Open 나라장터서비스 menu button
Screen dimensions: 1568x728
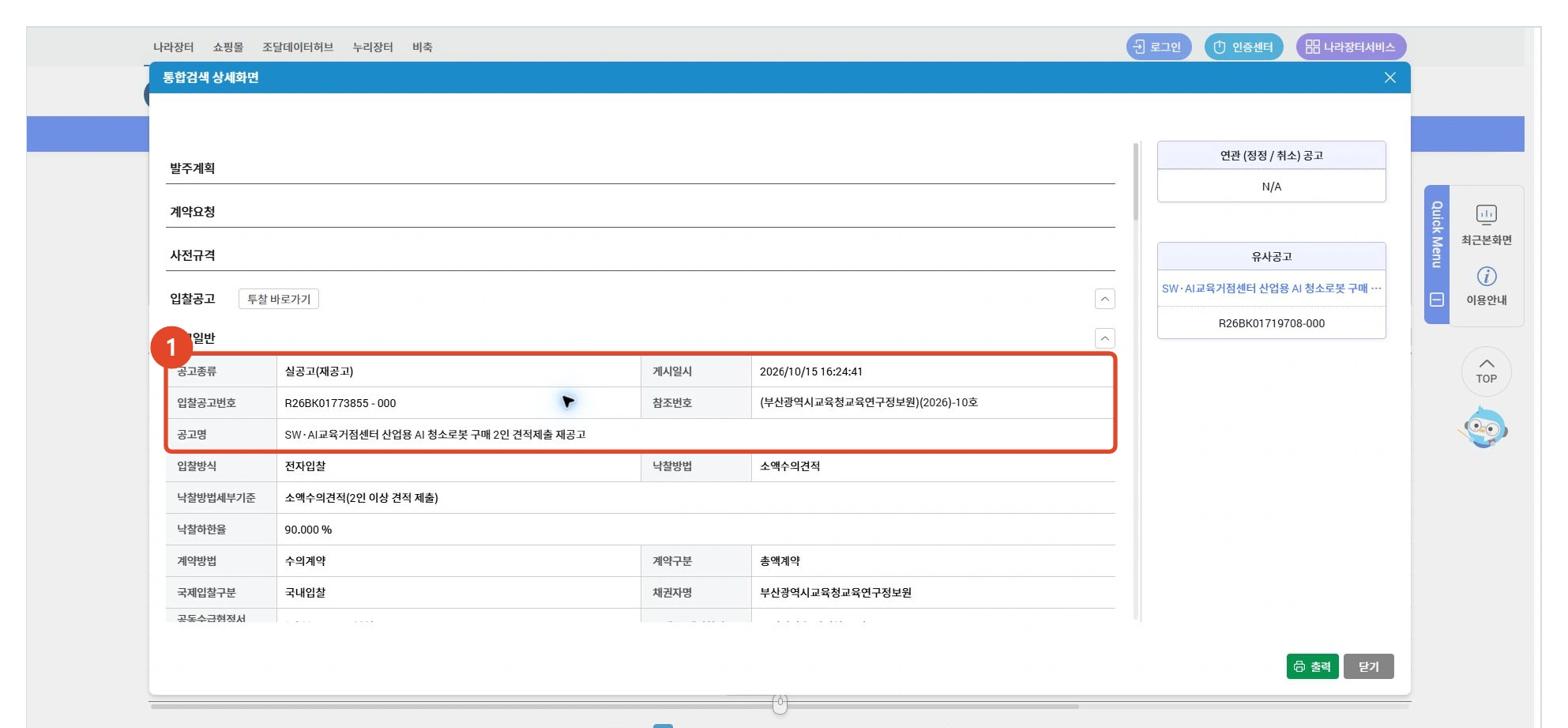[x=1351, y=47]
